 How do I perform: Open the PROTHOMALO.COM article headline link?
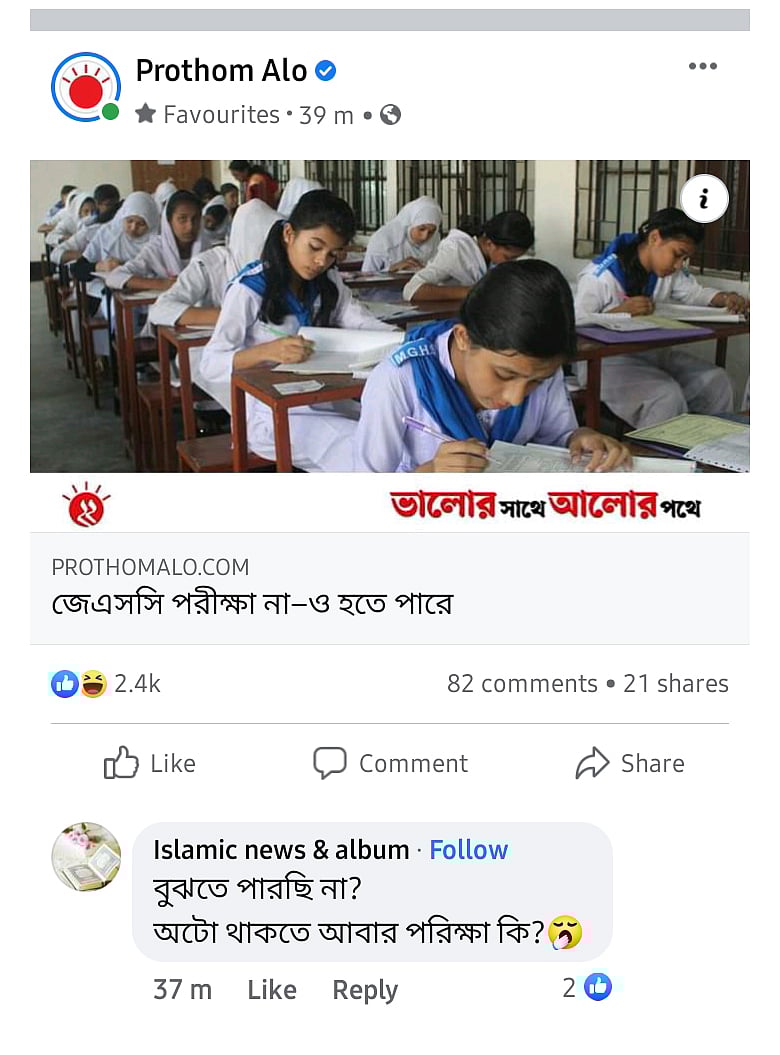pos(252,605)
